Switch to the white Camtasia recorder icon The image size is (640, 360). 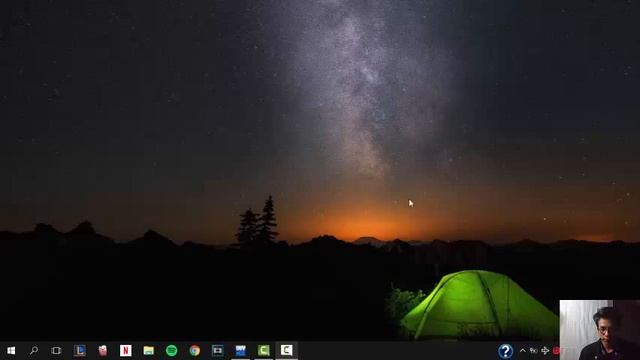[287, 350]
